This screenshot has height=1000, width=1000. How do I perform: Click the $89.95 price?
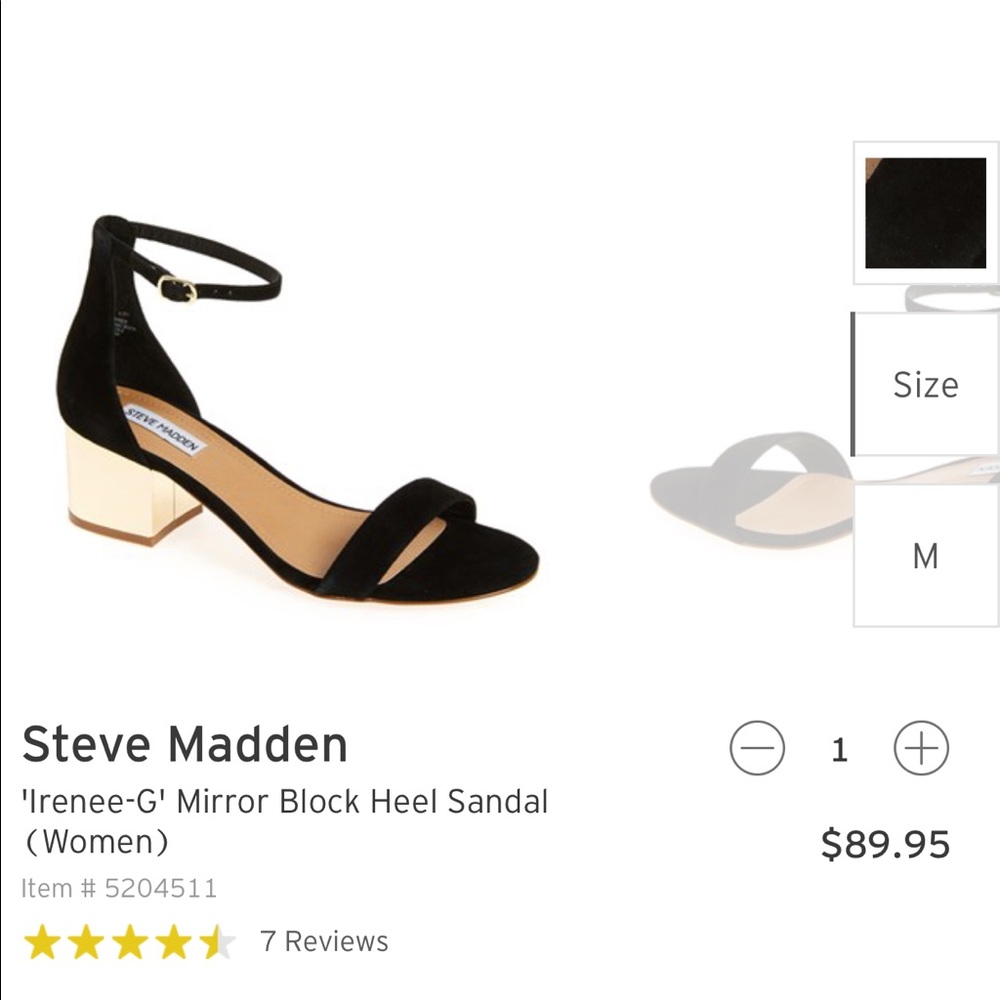(884, 844)
